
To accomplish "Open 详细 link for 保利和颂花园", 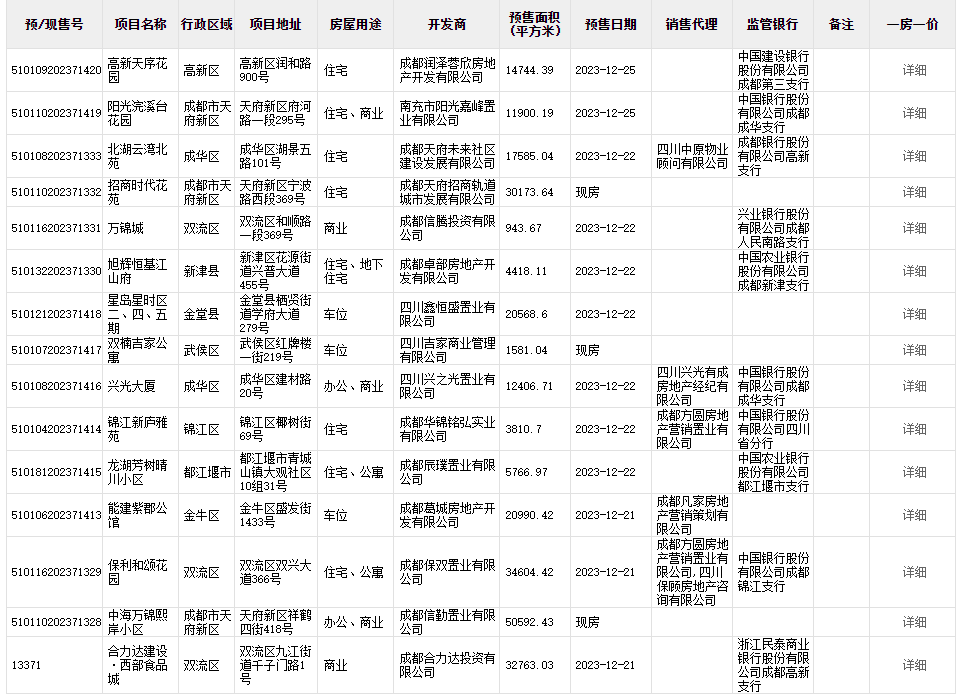I will pyautogui.click(x=914, y=572).
